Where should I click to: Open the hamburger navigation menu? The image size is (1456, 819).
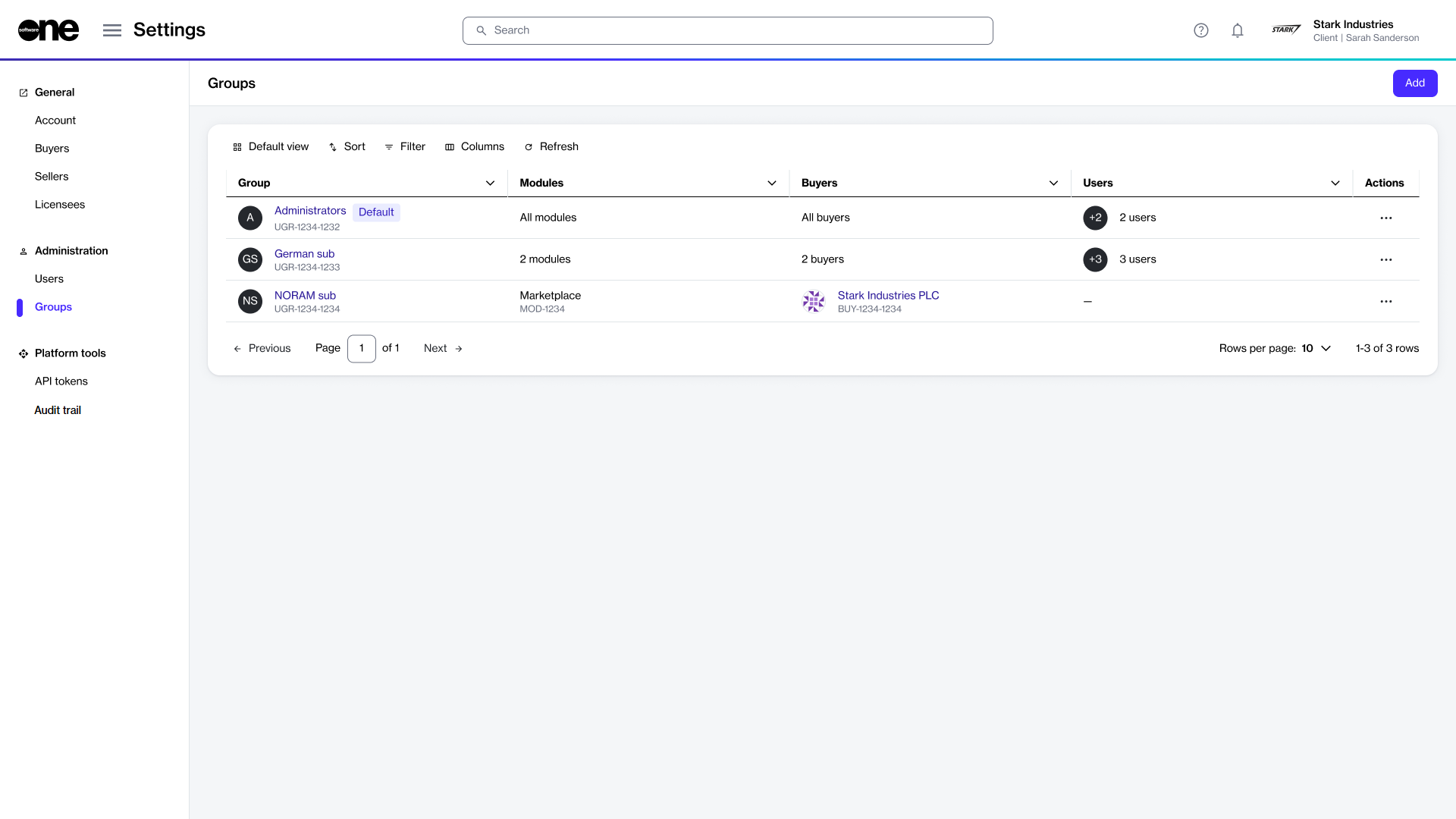pos(112,30)
